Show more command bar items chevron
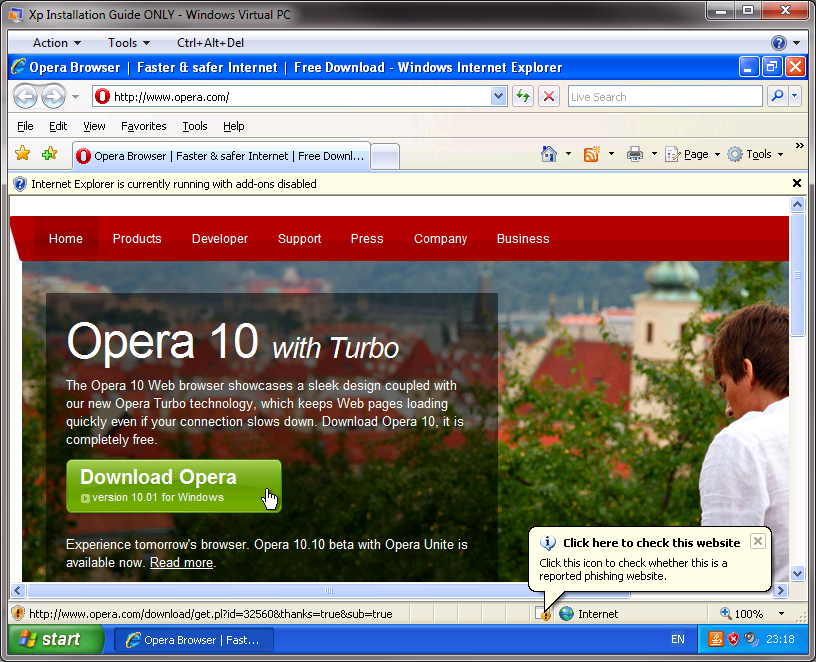The image size is (816, 662). click(x=800, y=146)
